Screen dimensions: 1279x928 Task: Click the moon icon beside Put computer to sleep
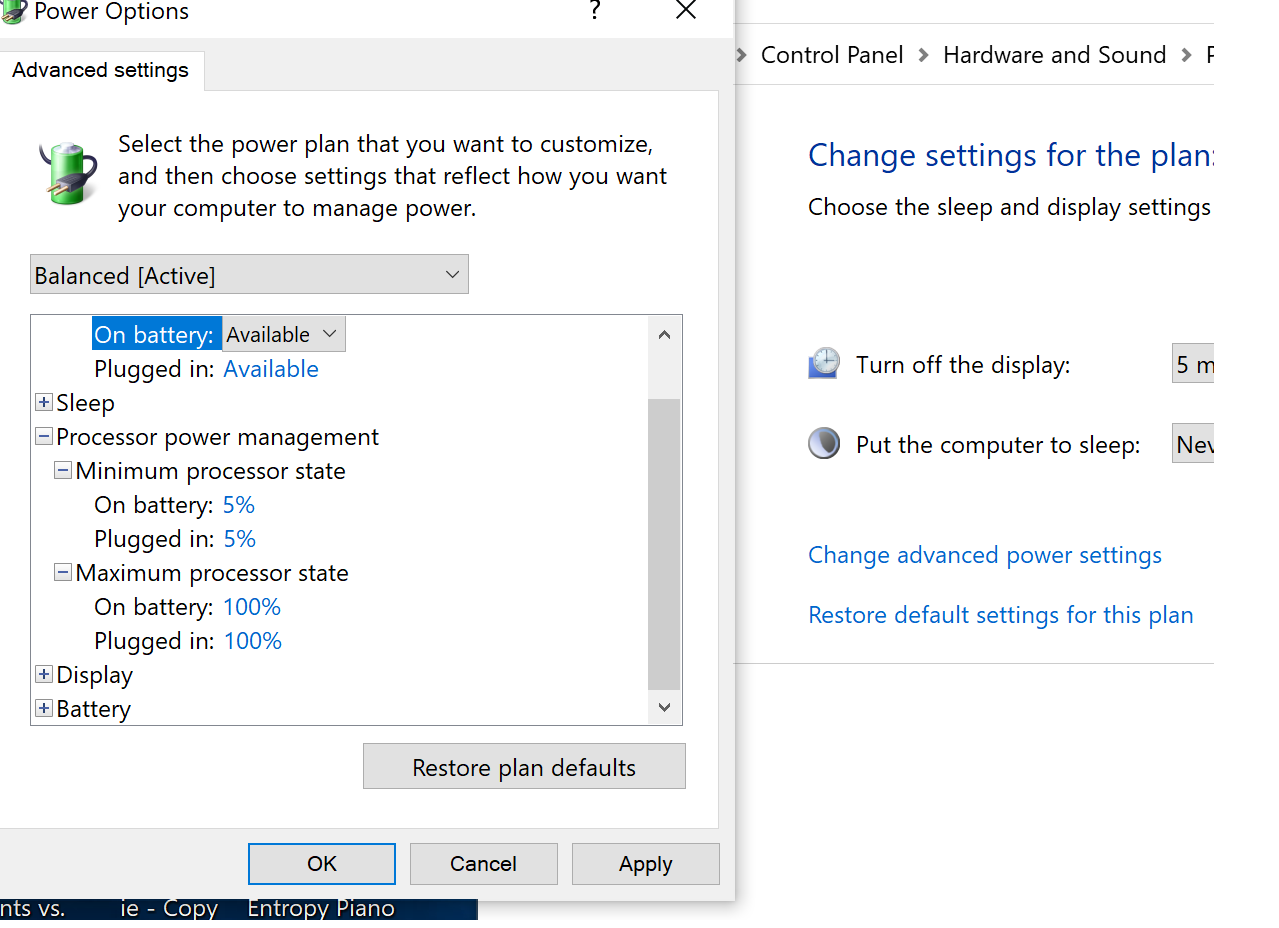coord(824,443)
